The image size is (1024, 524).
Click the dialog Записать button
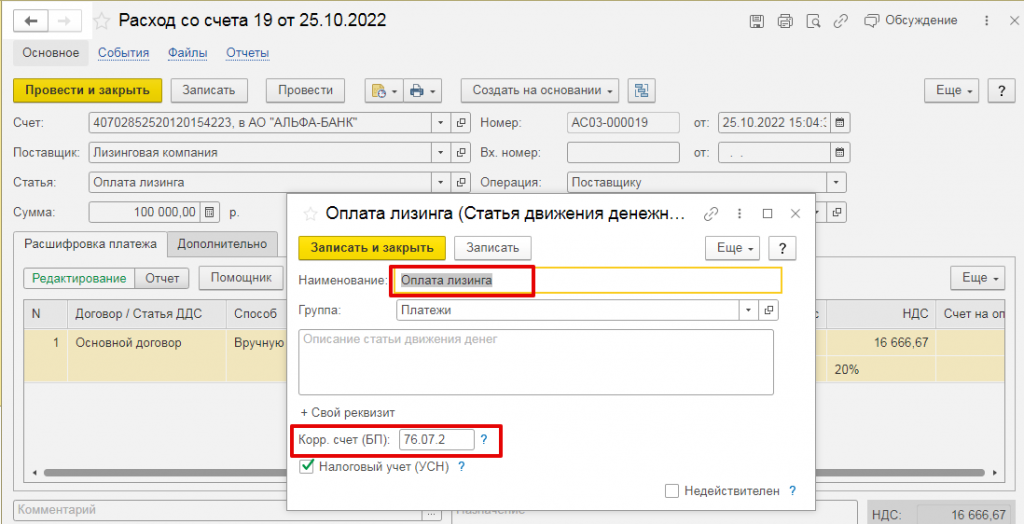click(x=492, y=248)
